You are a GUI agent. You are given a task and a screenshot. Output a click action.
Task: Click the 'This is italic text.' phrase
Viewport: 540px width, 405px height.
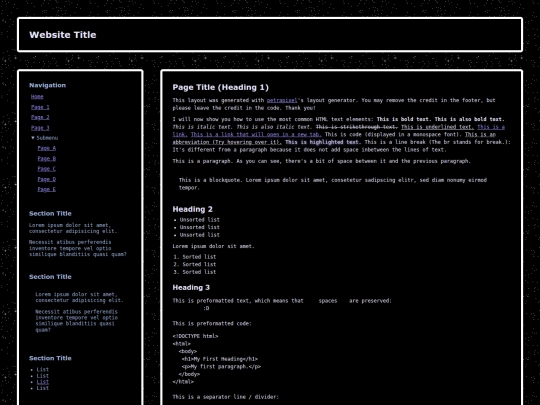coord(203,127)
